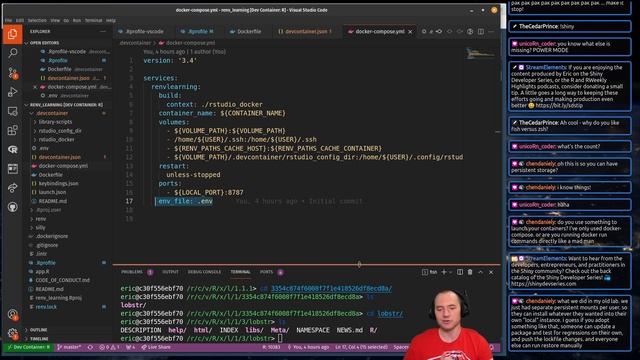Open the GitHub activity bar icon

[x=12, y=207]
